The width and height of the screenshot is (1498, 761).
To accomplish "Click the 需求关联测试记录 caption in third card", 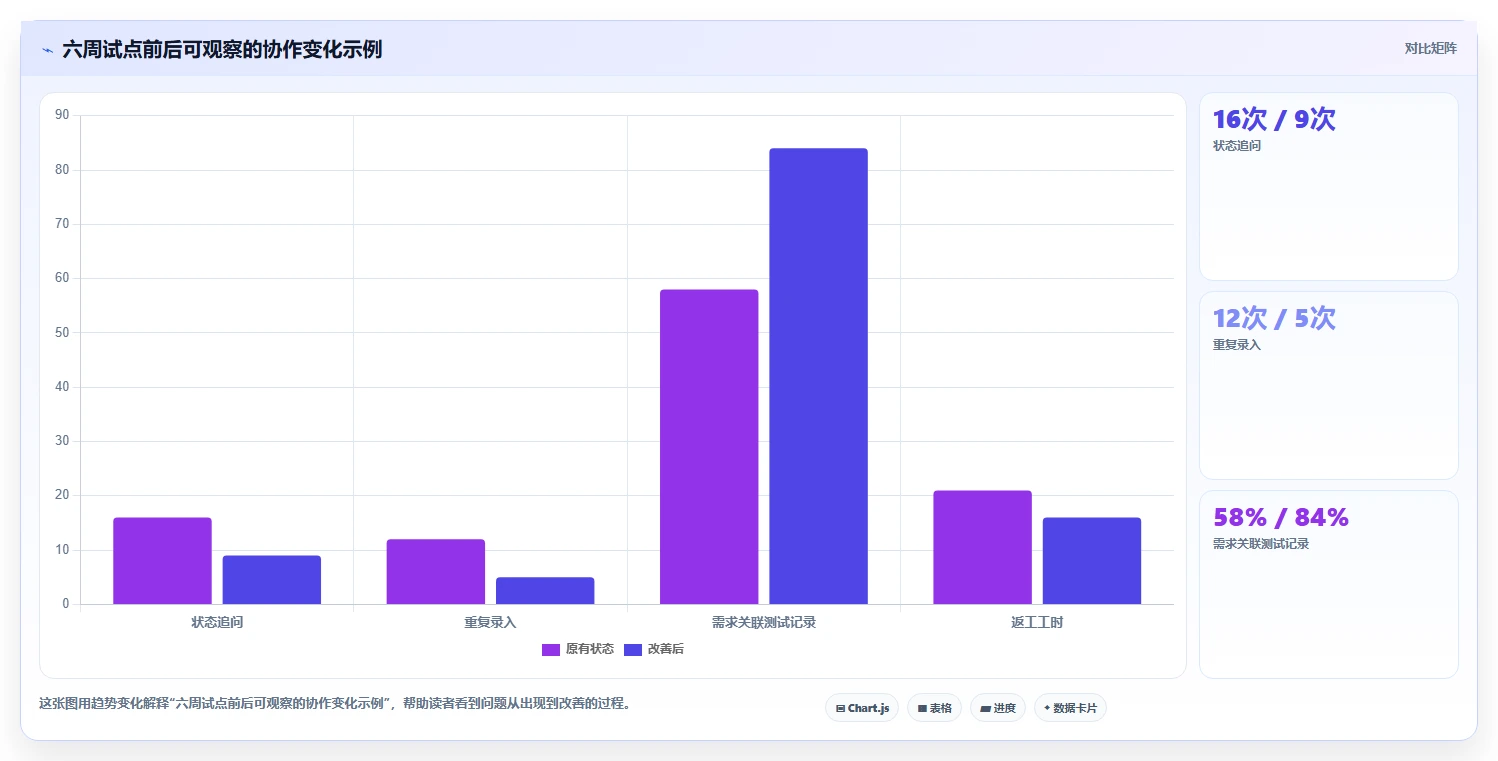I will coord(1261,544).
